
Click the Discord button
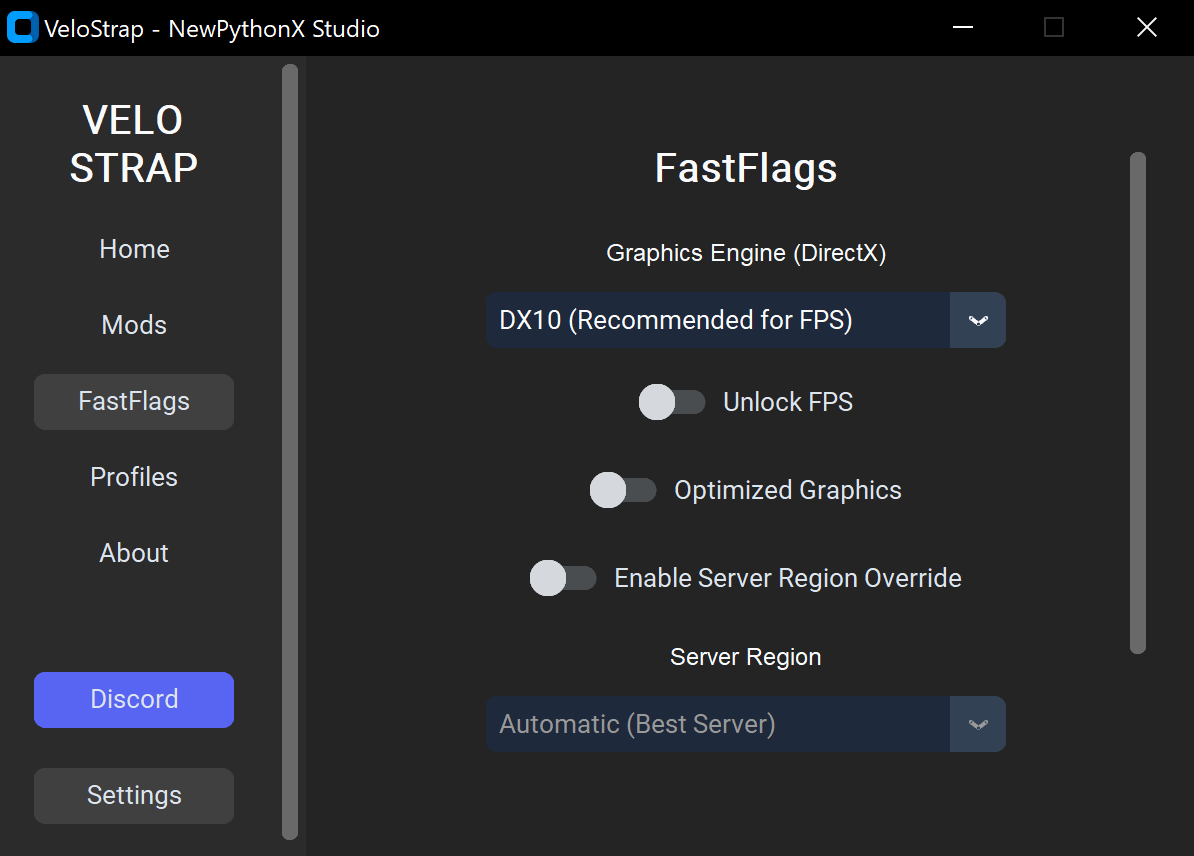tap(134, 699)
